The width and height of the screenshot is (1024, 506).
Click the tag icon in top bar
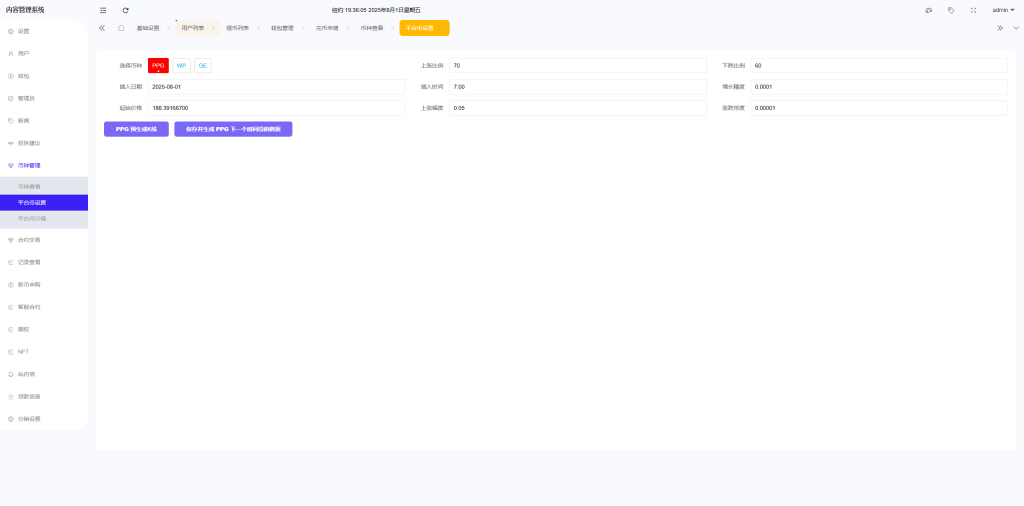(951, 10)
